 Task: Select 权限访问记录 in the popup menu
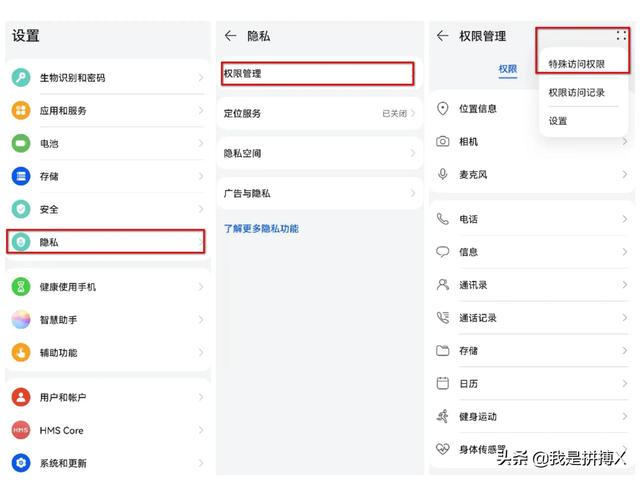coord(576,93)
